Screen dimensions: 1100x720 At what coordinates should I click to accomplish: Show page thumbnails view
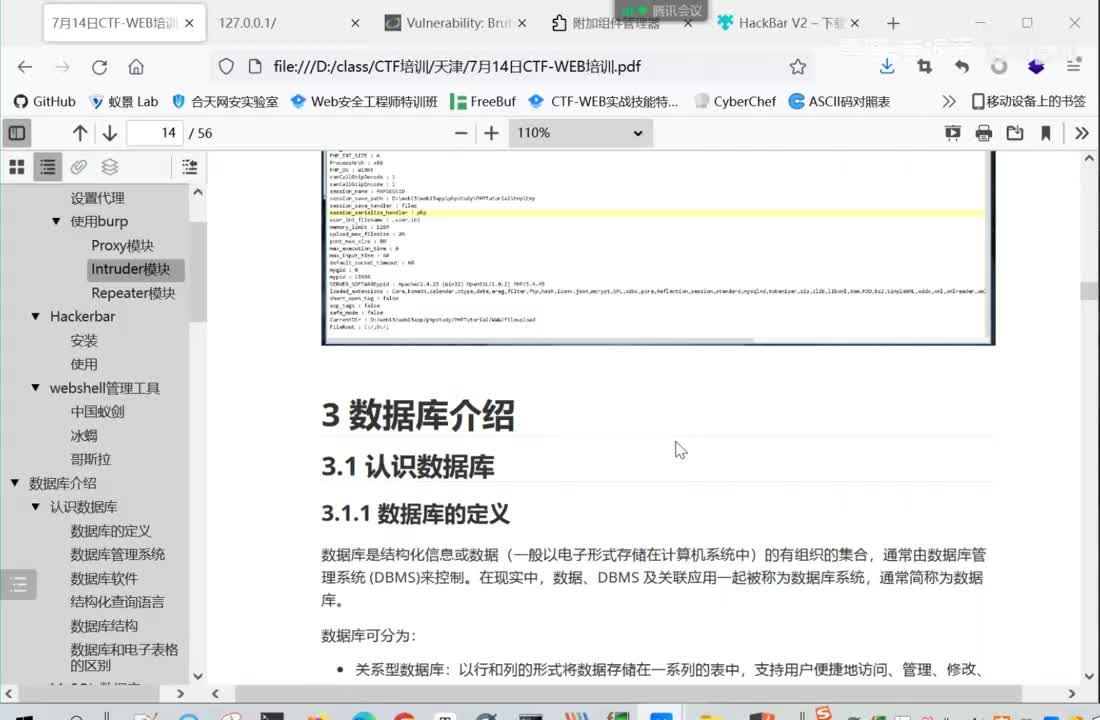17,166
